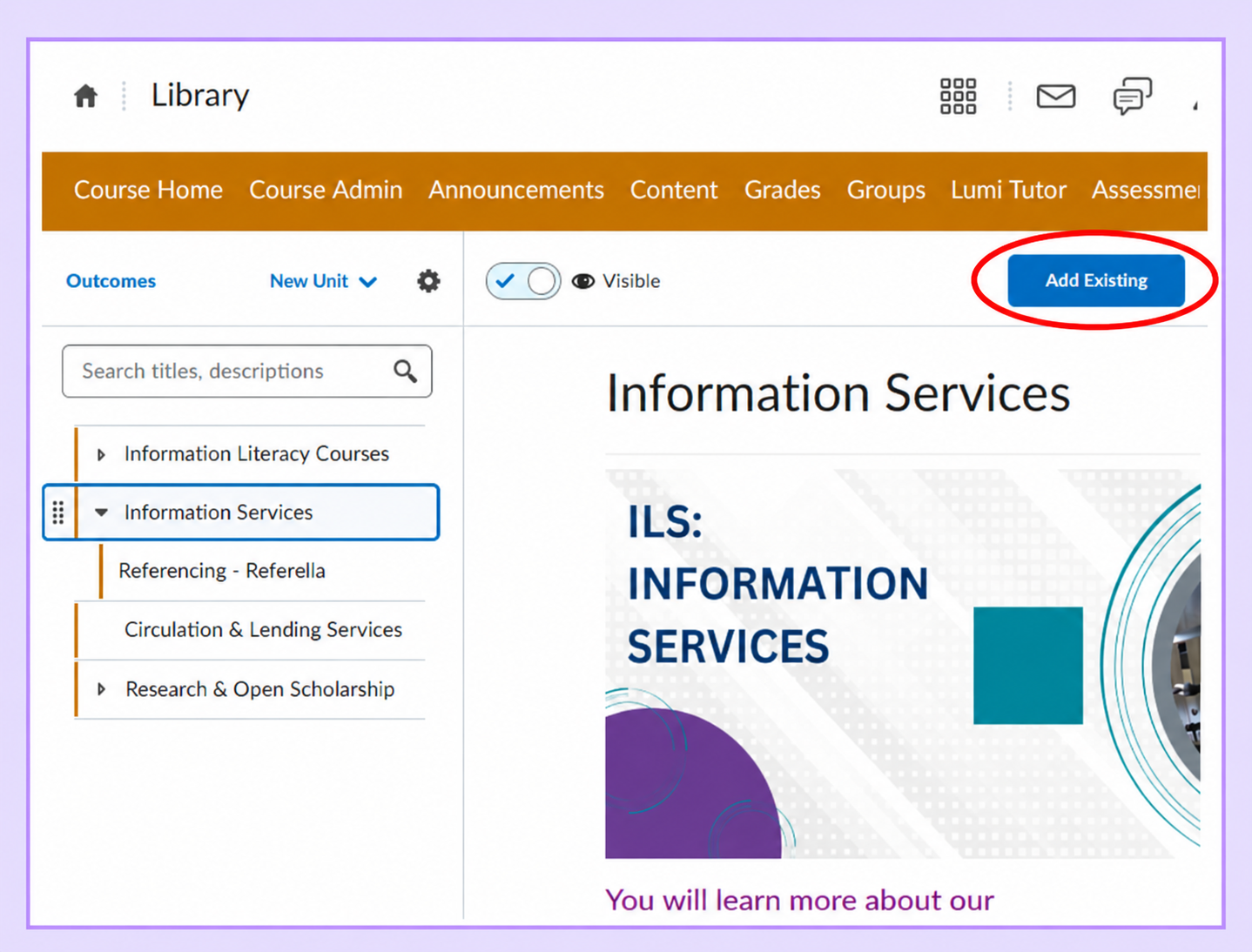The height and width of the screenshot is (952, 1252).
Task: Click the eye icon next to Visible
Action: (583, 281)
